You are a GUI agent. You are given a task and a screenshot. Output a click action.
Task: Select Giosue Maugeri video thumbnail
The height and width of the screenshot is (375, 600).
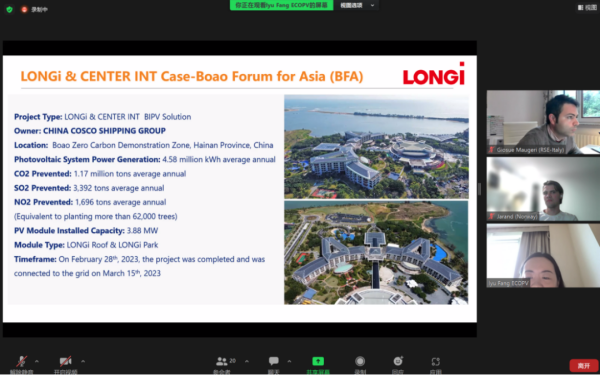(543, 122)
